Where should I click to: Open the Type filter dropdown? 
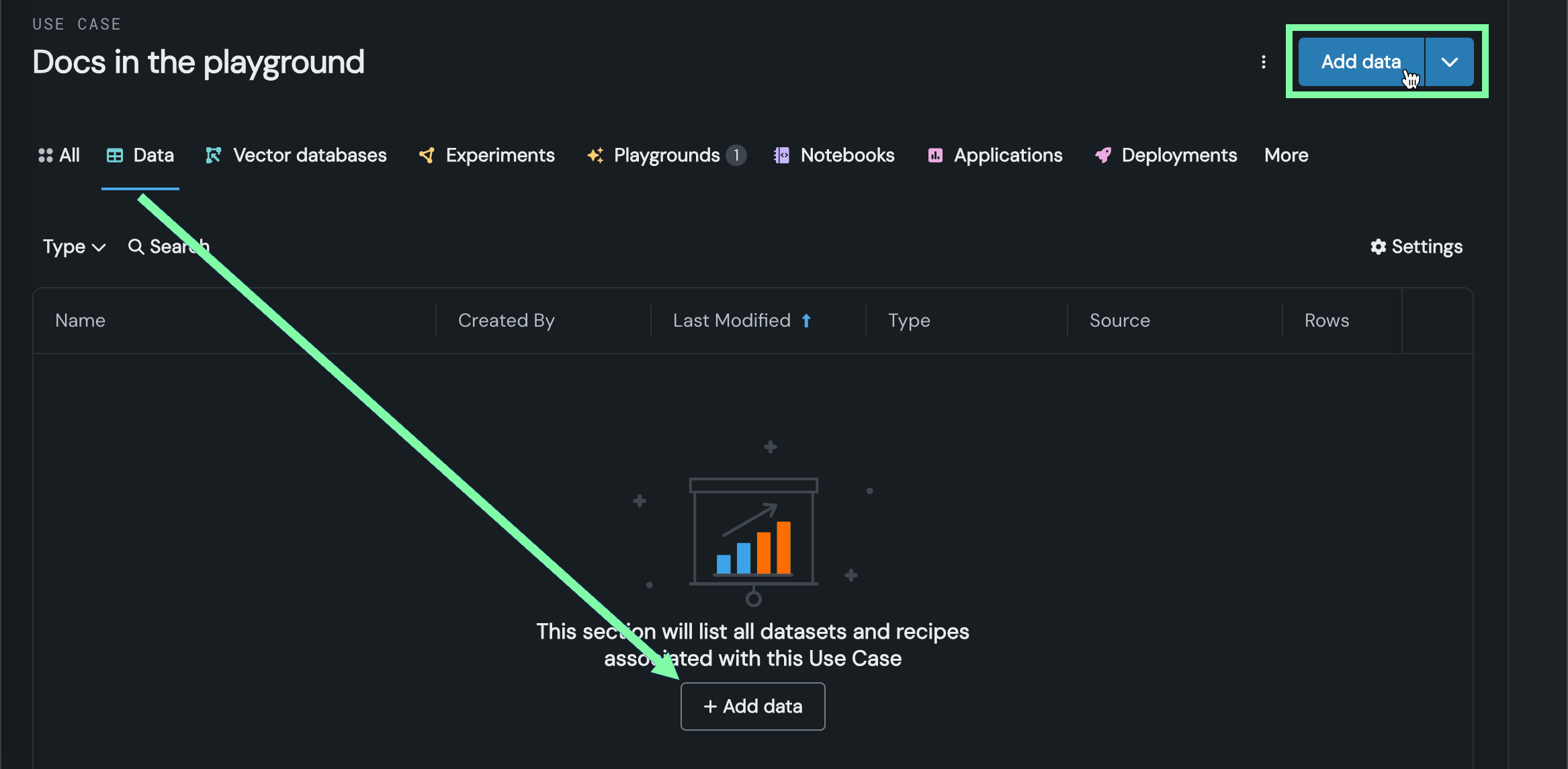[74, 247]
